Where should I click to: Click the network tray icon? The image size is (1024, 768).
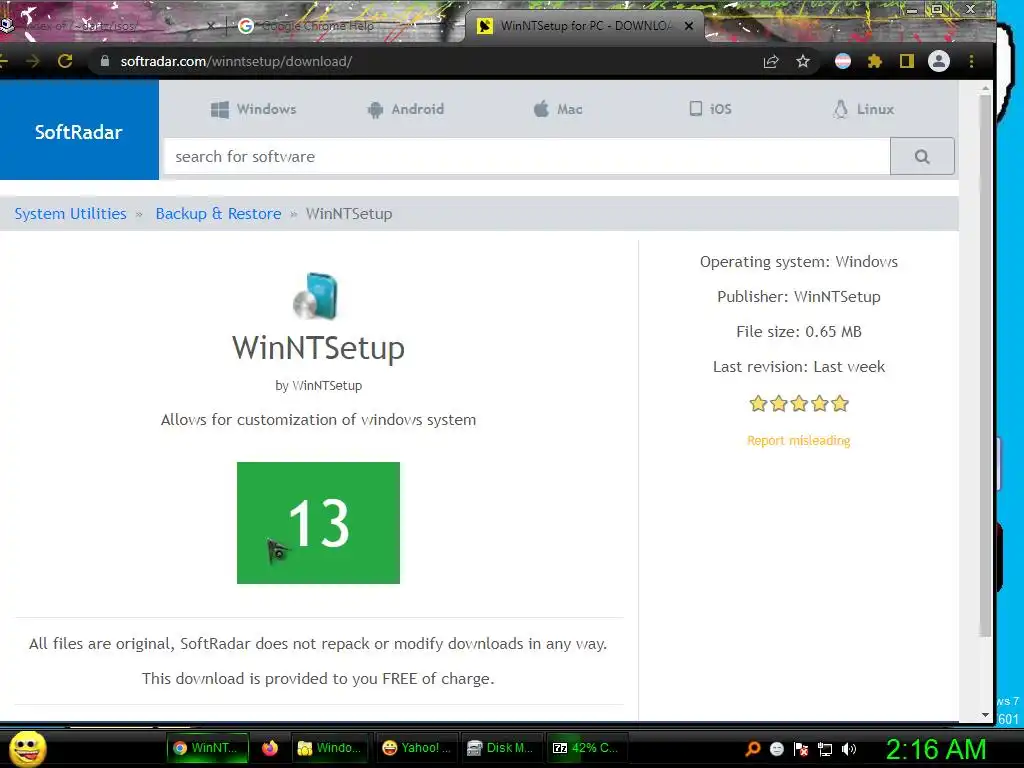(825, 749)
